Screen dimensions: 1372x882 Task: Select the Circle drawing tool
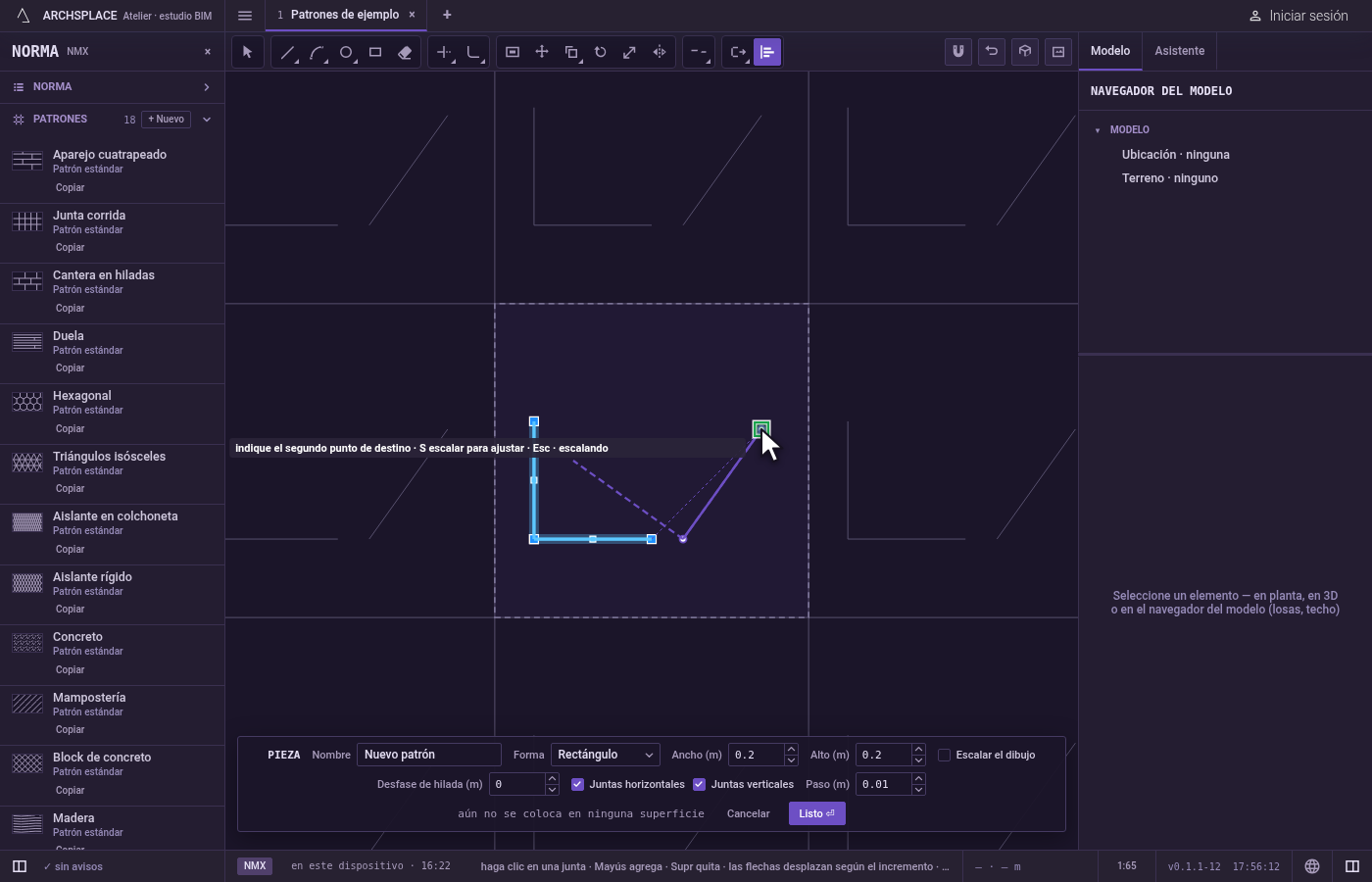tap(346, 52)
